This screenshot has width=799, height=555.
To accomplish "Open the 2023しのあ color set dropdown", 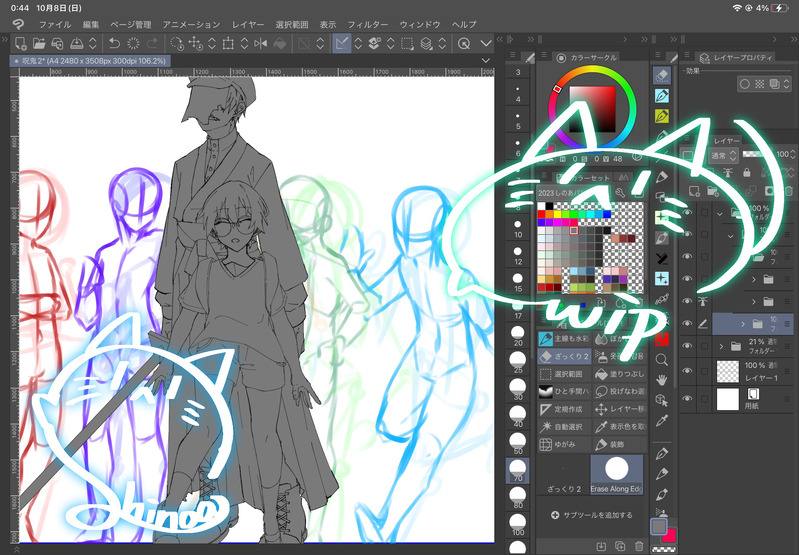I will 575,193.
